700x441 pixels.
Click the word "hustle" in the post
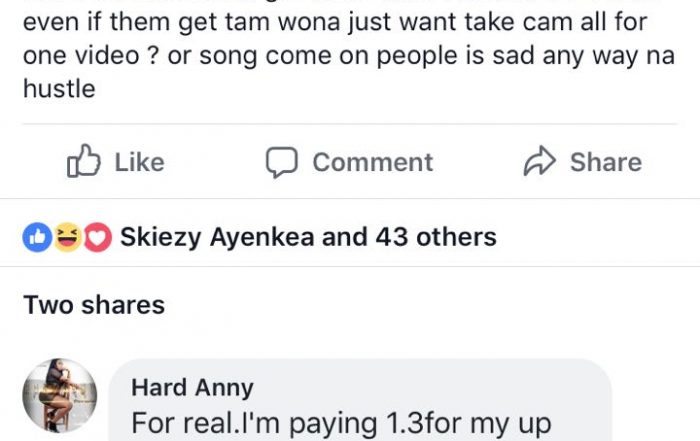pyautogui.click(x=59, y=90)
